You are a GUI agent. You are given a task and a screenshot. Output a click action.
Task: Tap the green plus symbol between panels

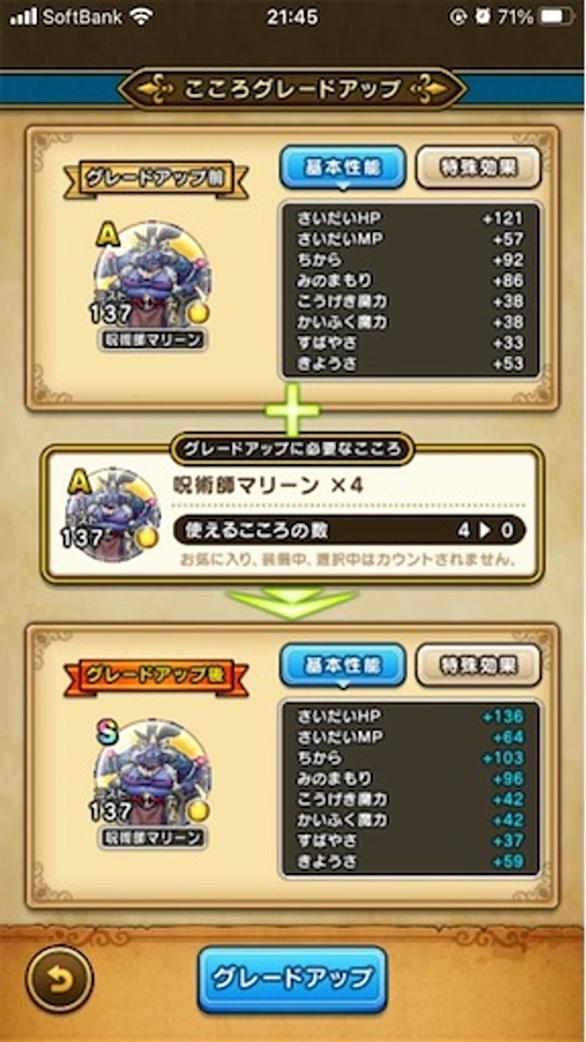click(x=292, y=410)
